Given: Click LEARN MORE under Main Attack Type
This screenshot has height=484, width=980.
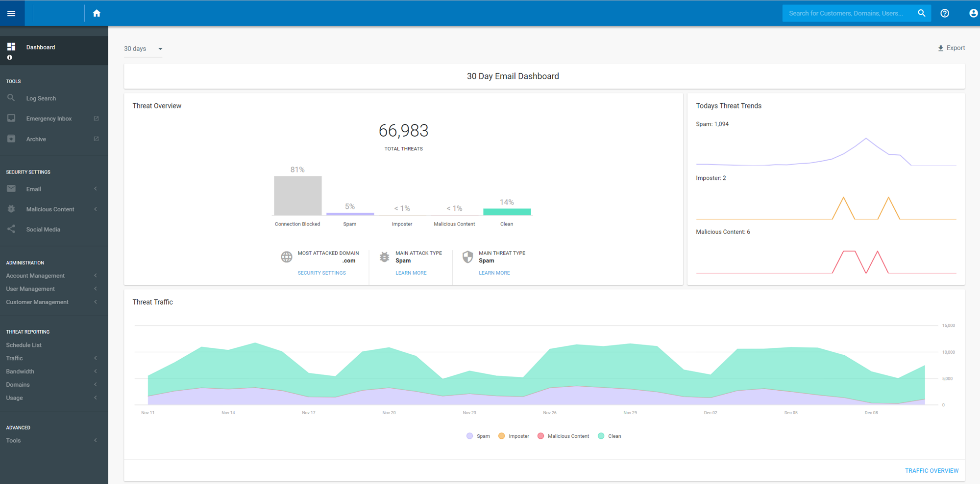Looking at the screenshot, I should (x=411, y=273).
